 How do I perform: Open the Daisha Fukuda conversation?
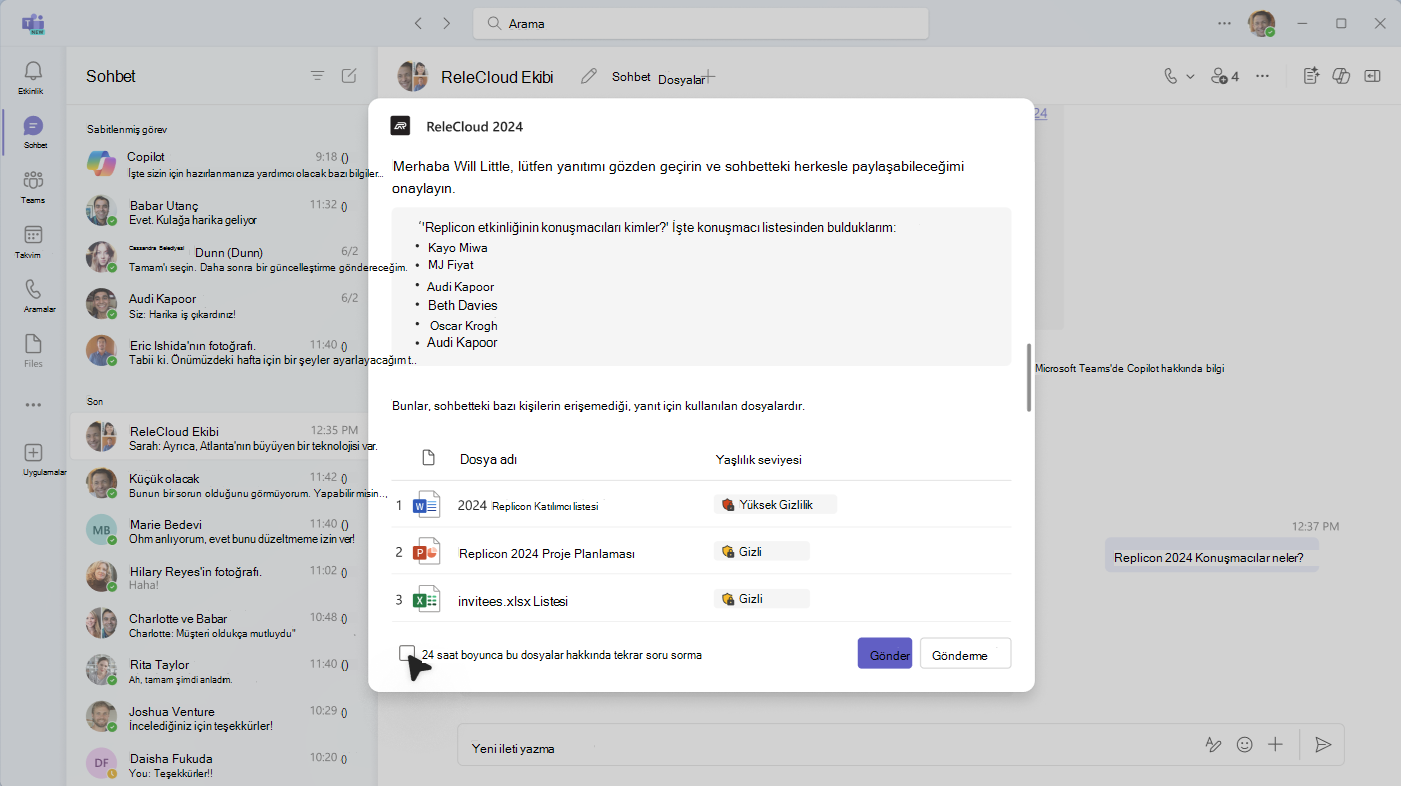pyautogui.click(x=222, y=764)
